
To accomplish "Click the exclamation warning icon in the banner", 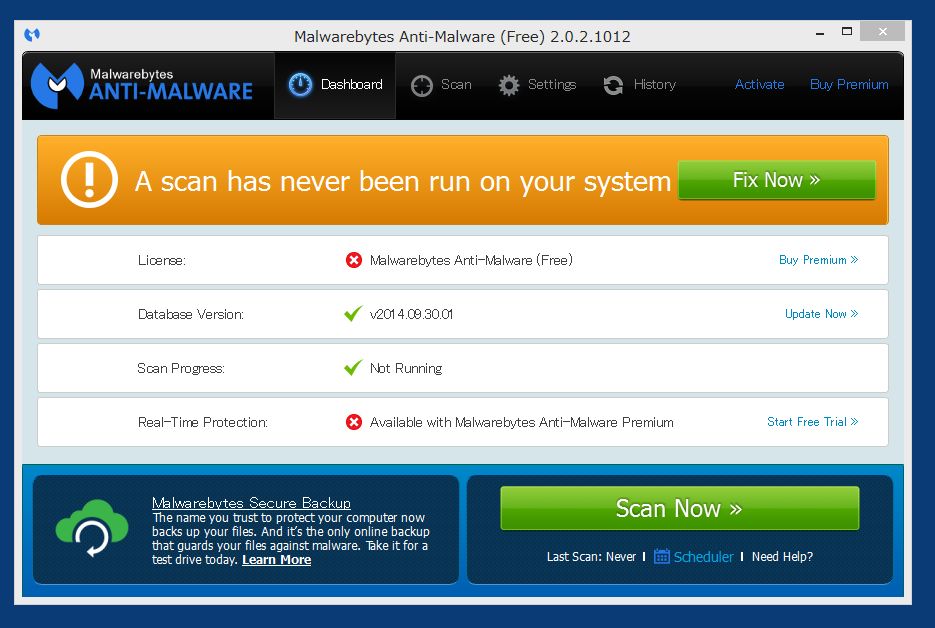I will (89, 180).
